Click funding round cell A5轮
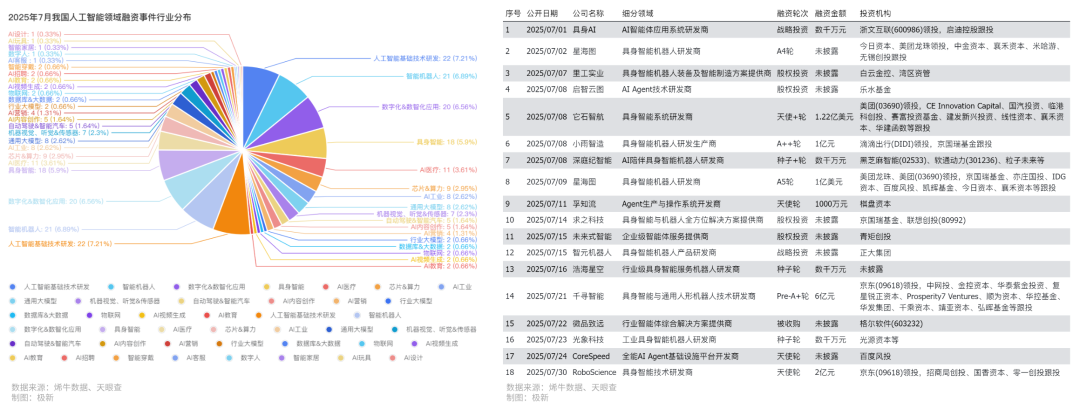 point(785,182)
